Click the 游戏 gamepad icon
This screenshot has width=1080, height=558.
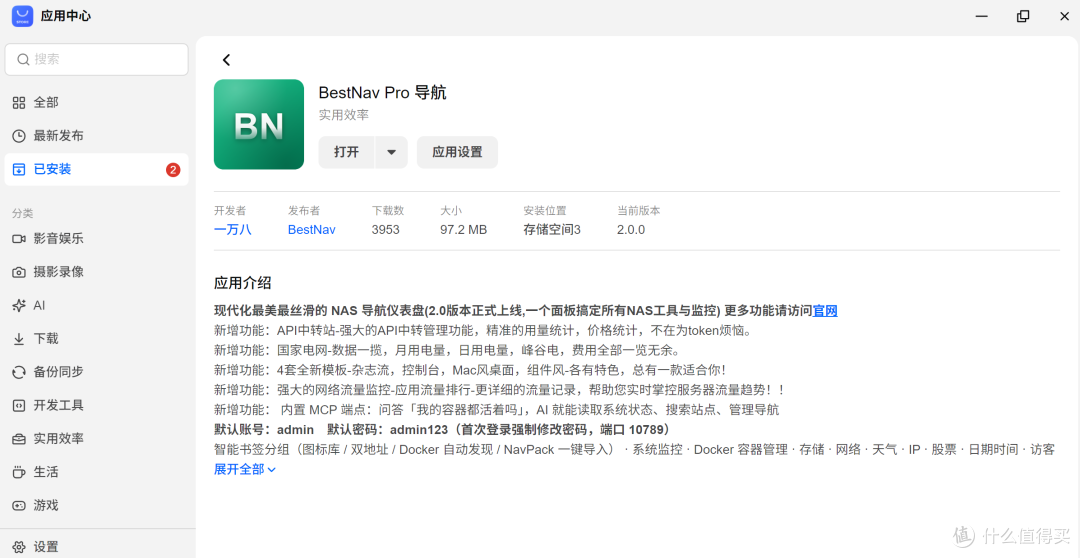pyautogui.click(x=19, y=506)
